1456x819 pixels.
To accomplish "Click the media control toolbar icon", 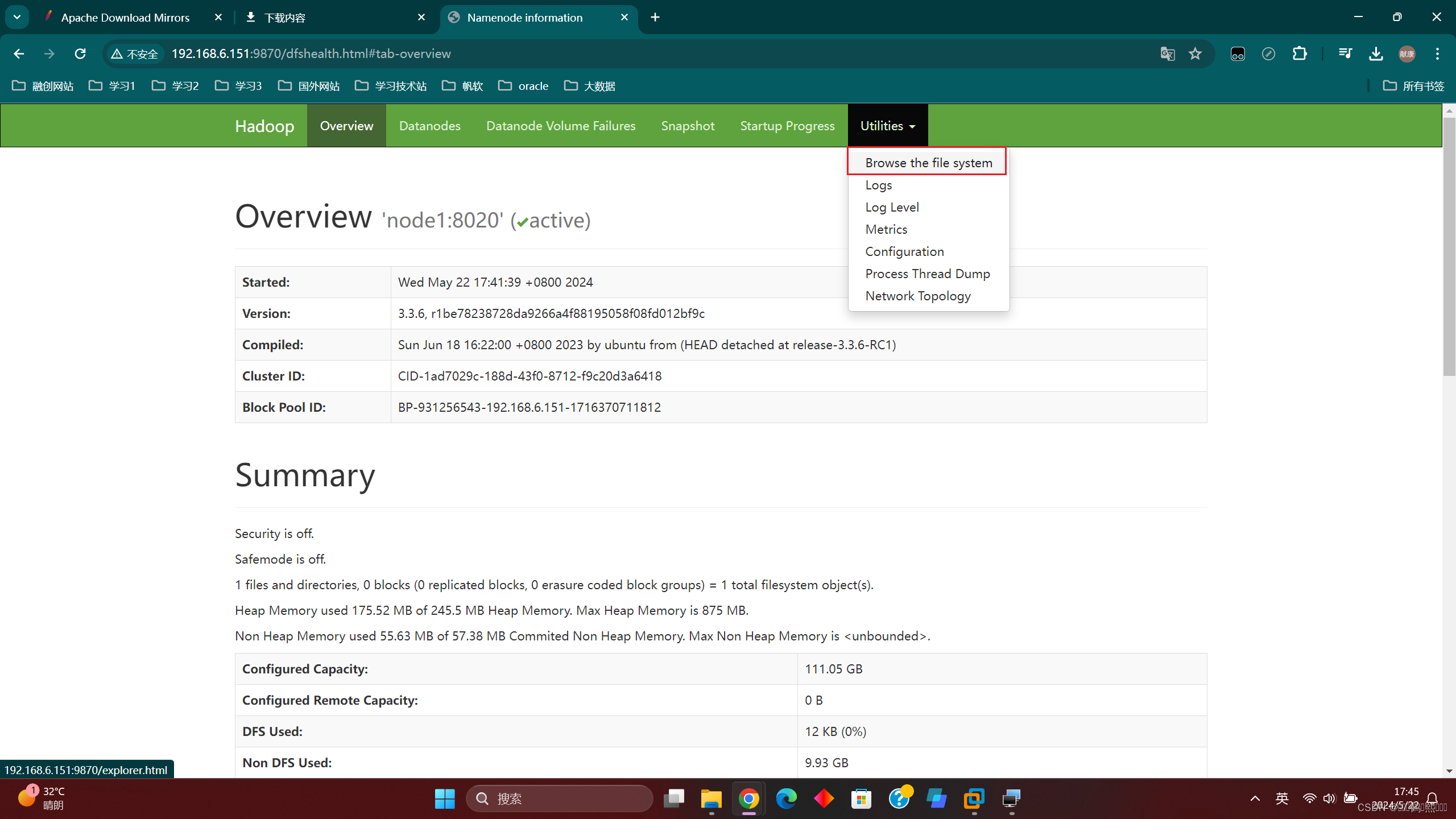I will (1345, 53).
